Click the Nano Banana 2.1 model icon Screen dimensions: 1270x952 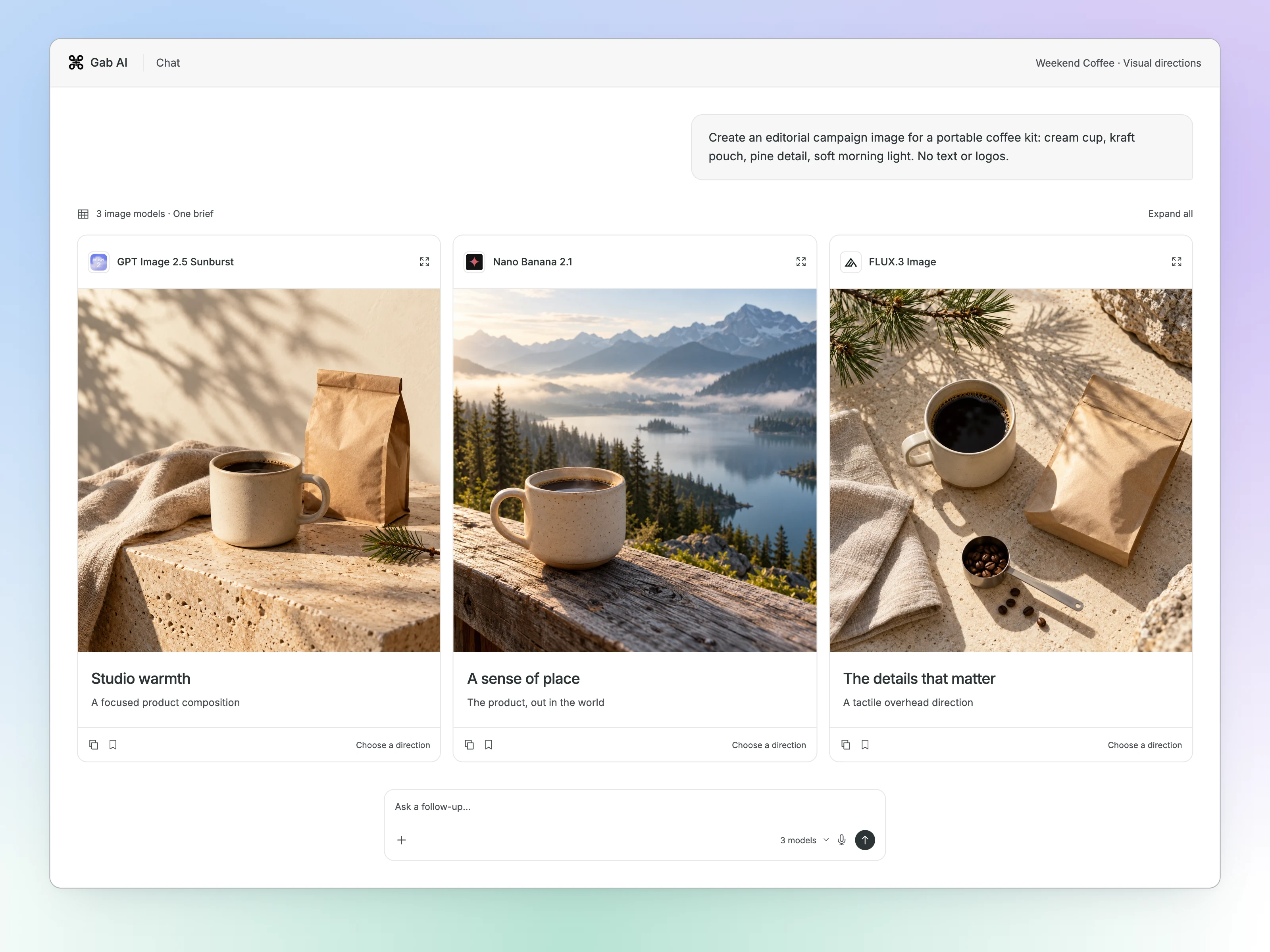pyautogui.click(x=474, y=262)
